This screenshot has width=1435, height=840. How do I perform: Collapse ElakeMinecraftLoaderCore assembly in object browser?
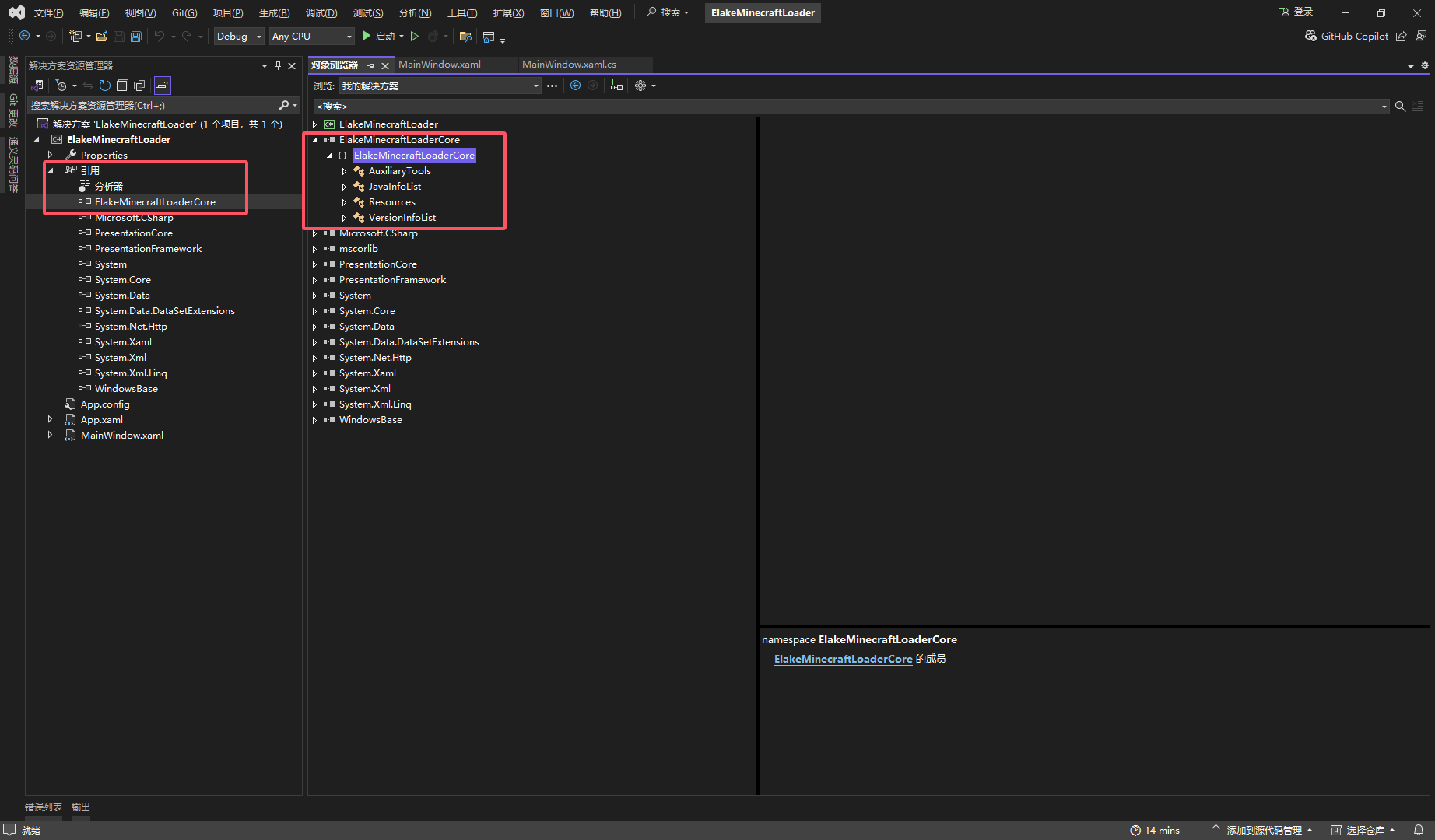tap(314, 140)
